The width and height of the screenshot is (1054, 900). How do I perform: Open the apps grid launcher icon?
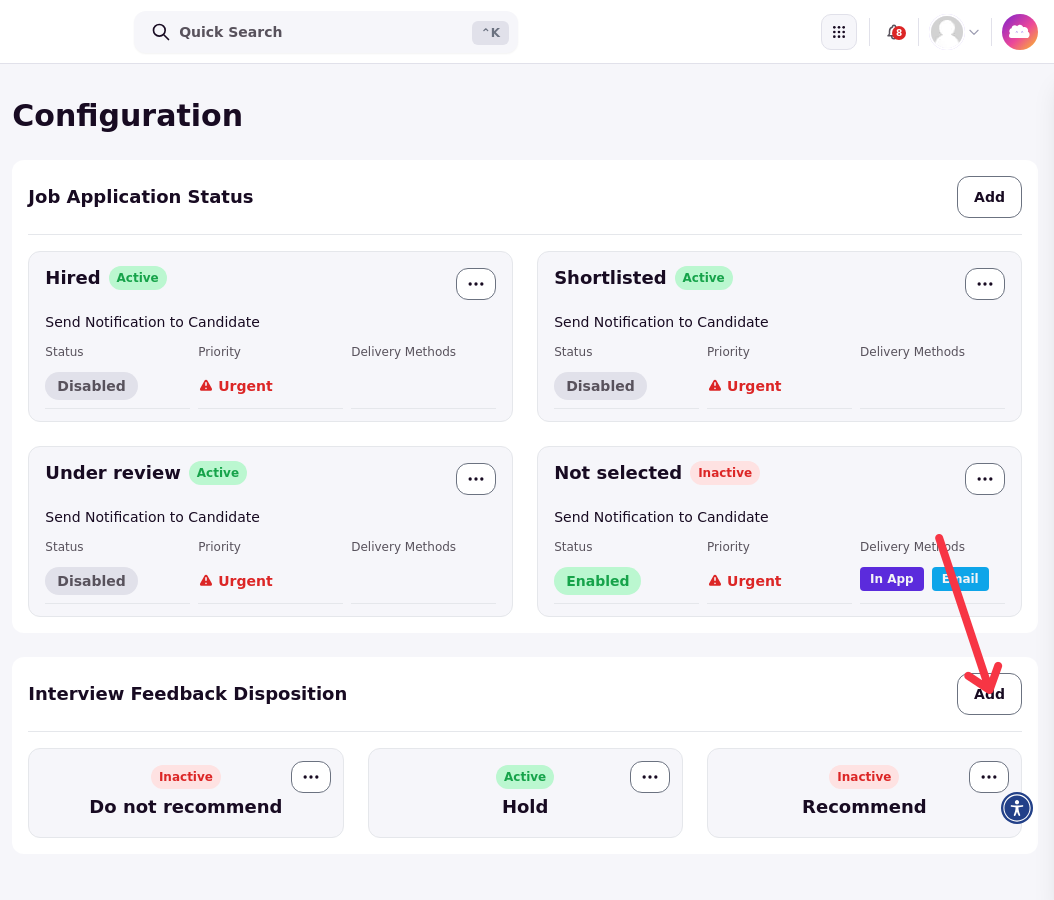[x=838, y=32]
